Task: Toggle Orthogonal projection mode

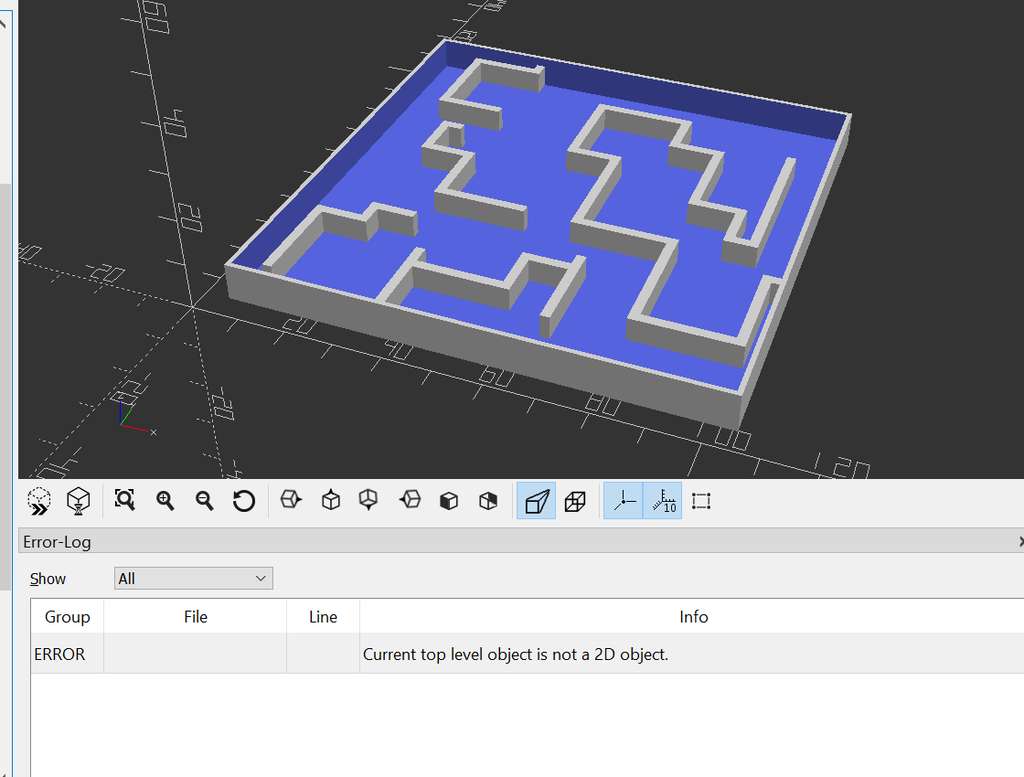Action: click(575, 501)
